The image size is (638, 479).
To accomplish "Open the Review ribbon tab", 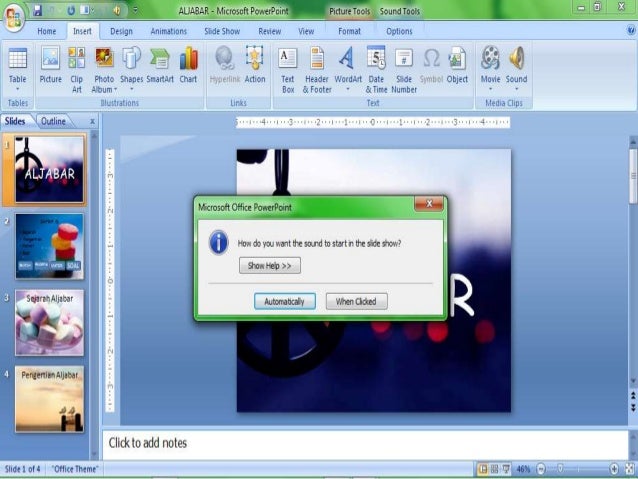I will 269,31.
